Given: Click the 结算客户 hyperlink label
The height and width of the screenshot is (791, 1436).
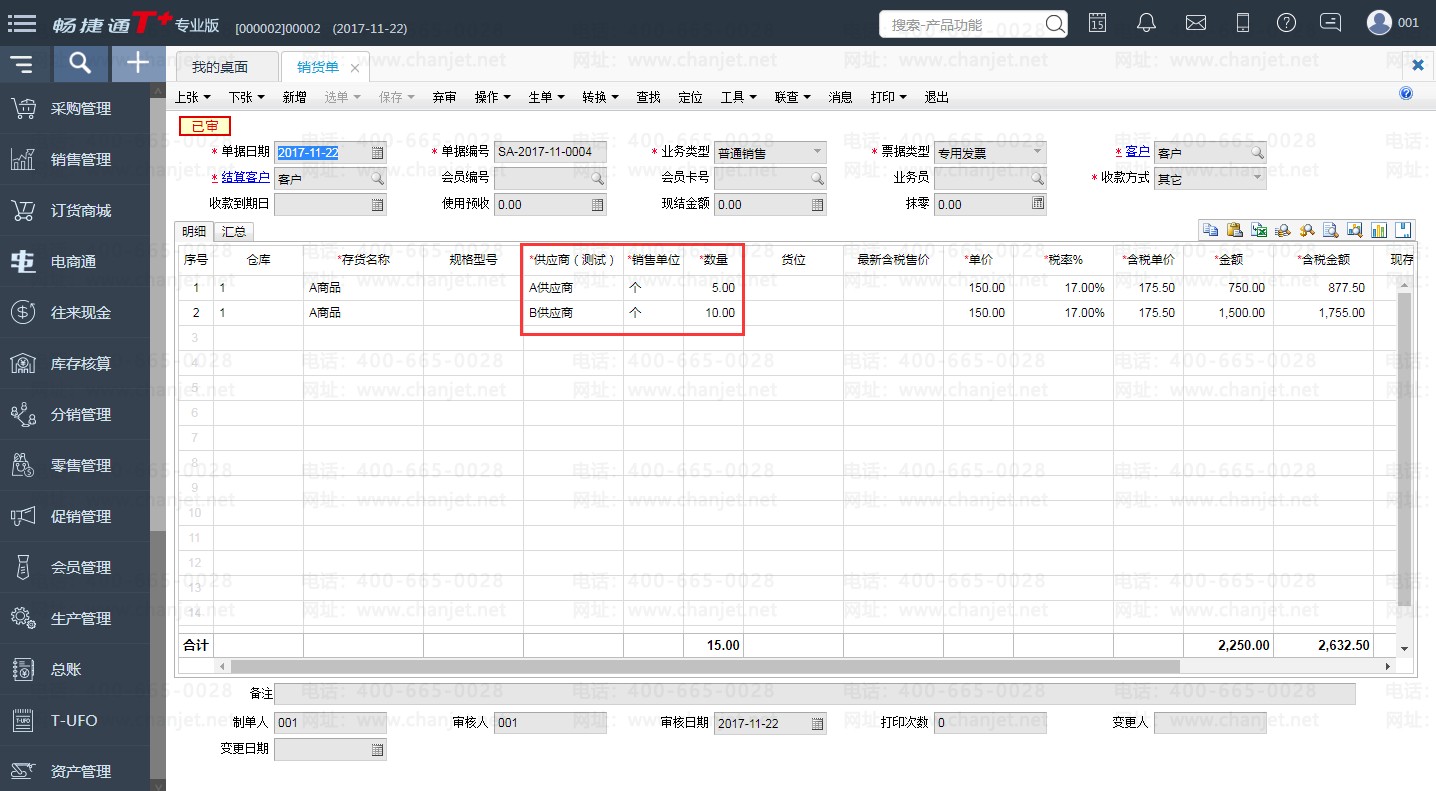Looking at the screenshot, I should coord(245,178).
